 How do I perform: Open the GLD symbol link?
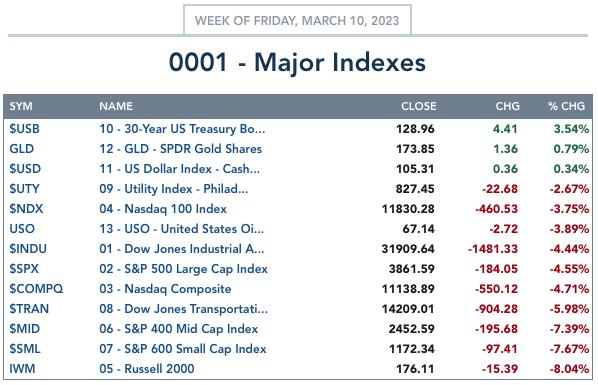coord(22,149)
